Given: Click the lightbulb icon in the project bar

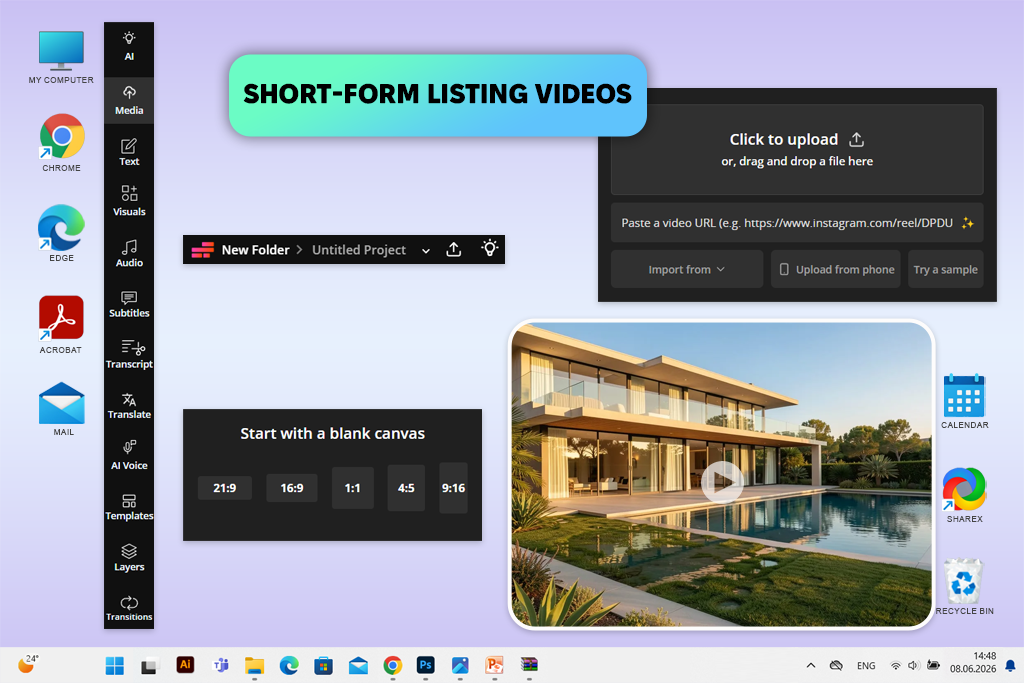Looking at the screenshot, I should (490, 249).
